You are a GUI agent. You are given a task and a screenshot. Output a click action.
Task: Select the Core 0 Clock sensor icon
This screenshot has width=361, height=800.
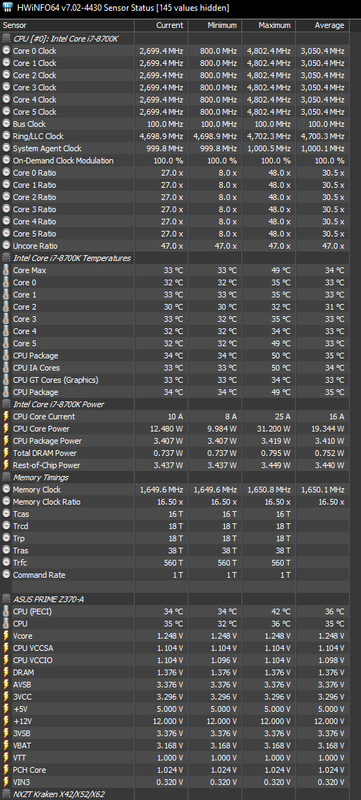(6, 51)
